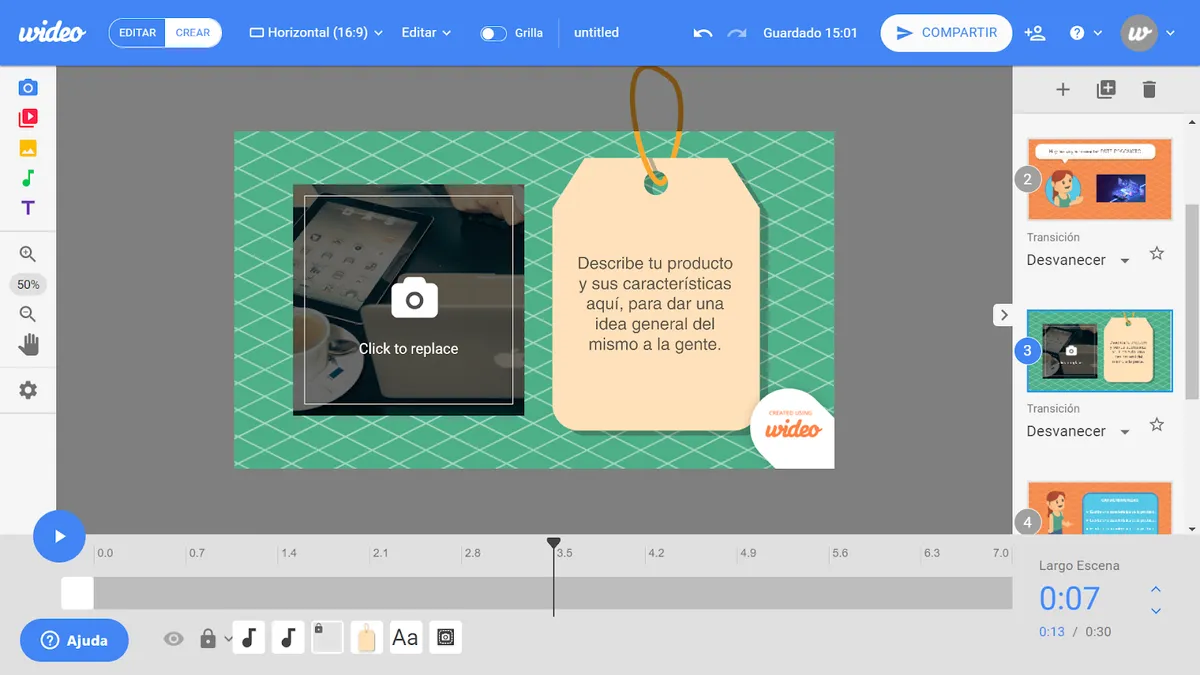Toggle visibility with the eye icon
Screen dimensions: 1200x675
174,638
